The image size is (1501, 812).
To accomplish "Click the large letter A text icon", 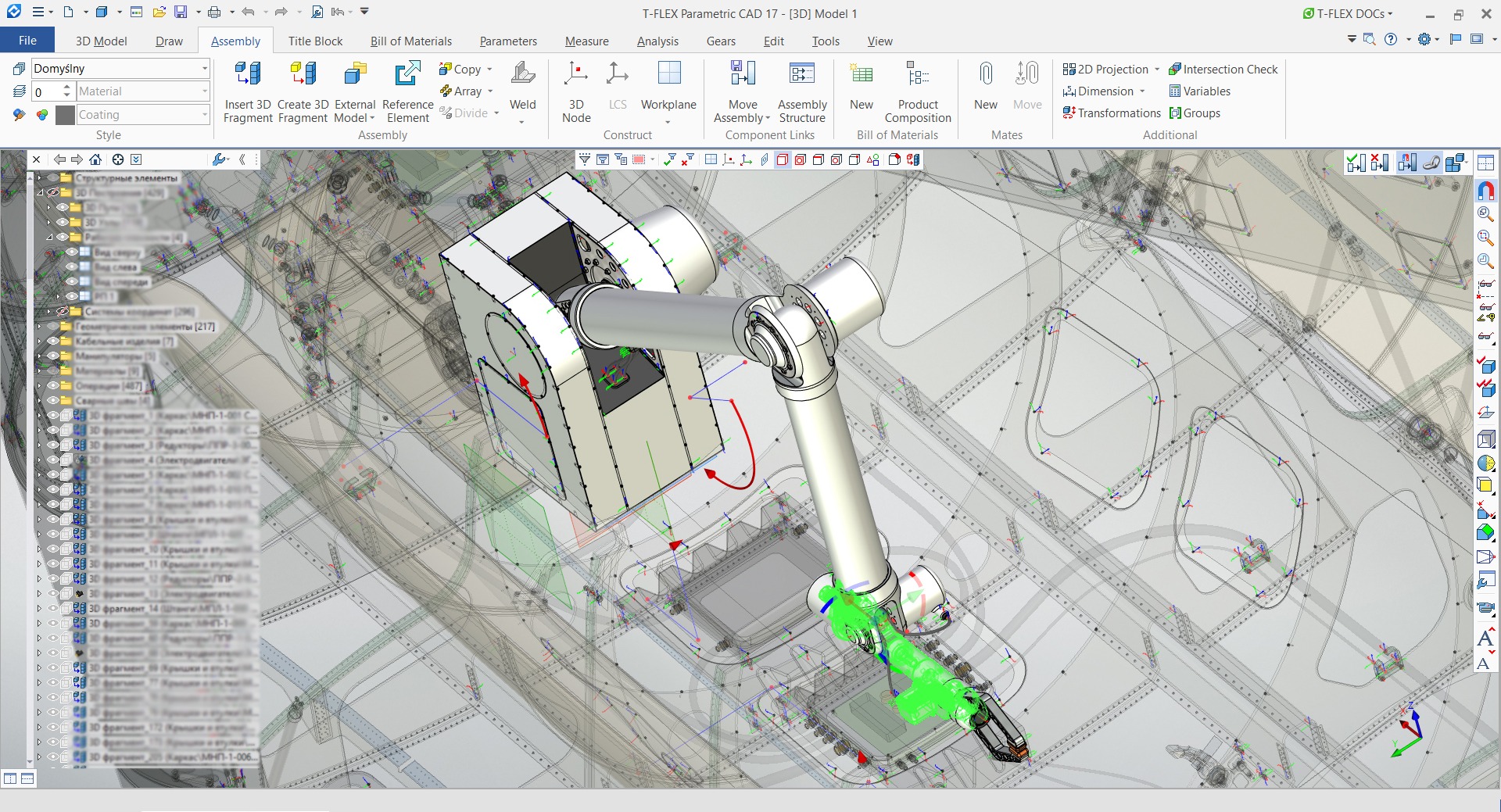I will click(1485, 639).
